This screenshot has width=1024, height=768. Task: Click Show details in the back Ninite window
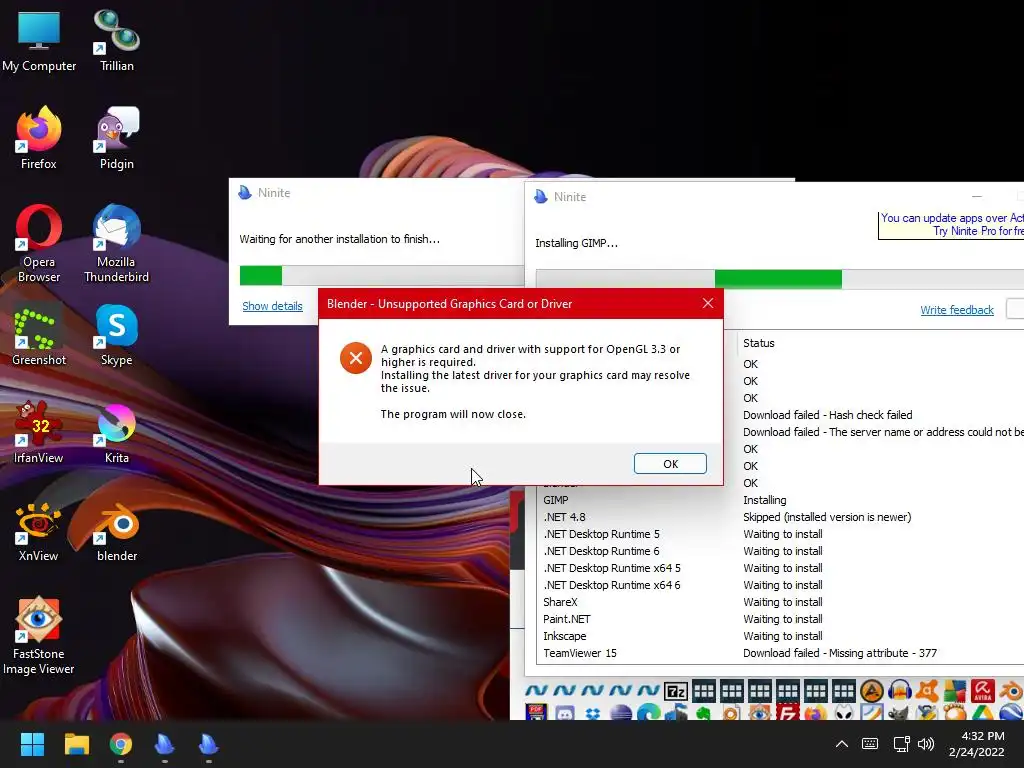(x=272, y=306)
